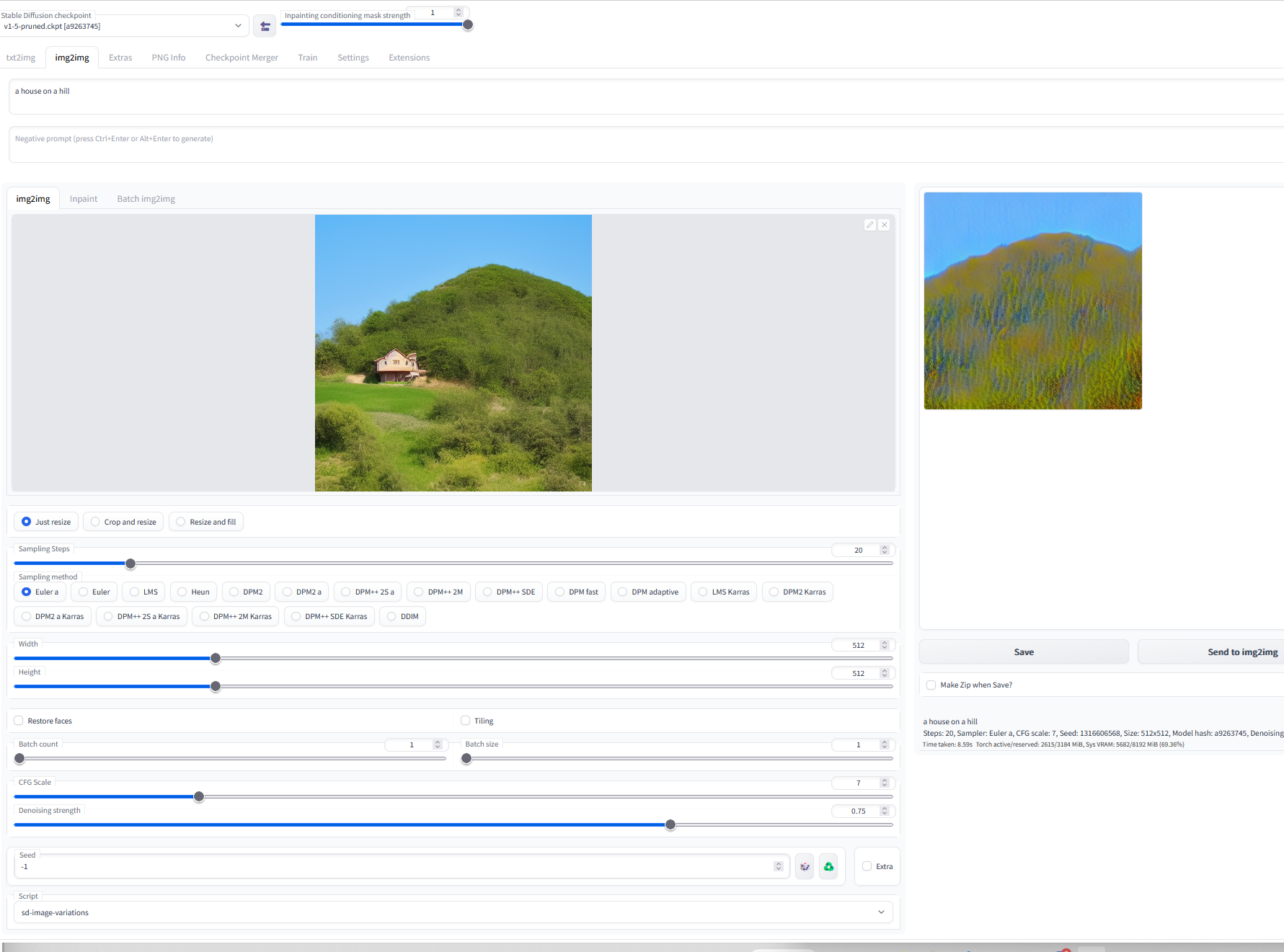Click the pencil icon on the source image
Viewport: 1284px width, 952px height.
tap(869, 224)
